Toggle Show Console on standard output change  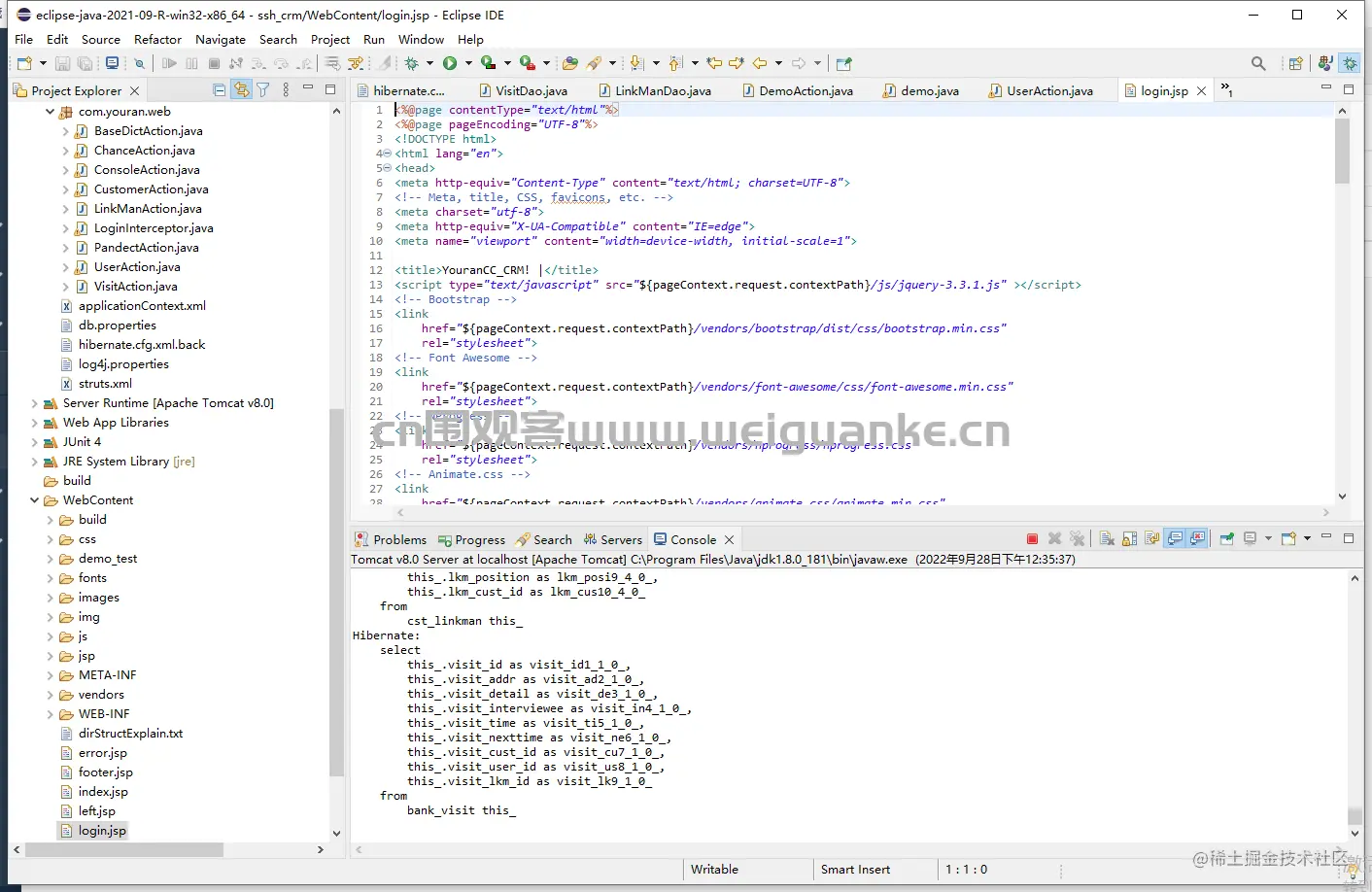(x=1176, y=538)
